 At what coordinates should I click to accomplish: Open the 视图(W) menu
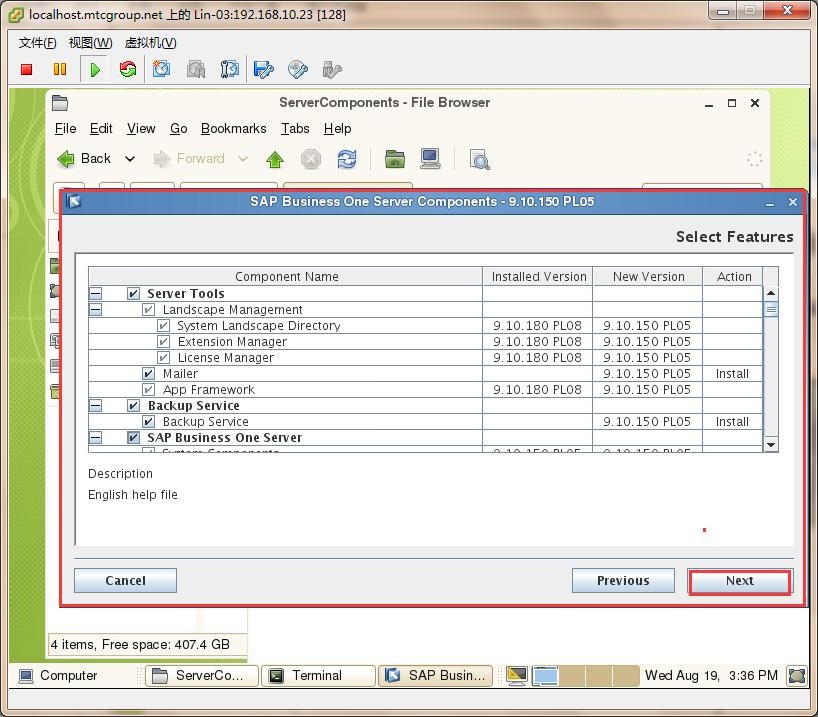pyautogui.click(x=91, y=43)
